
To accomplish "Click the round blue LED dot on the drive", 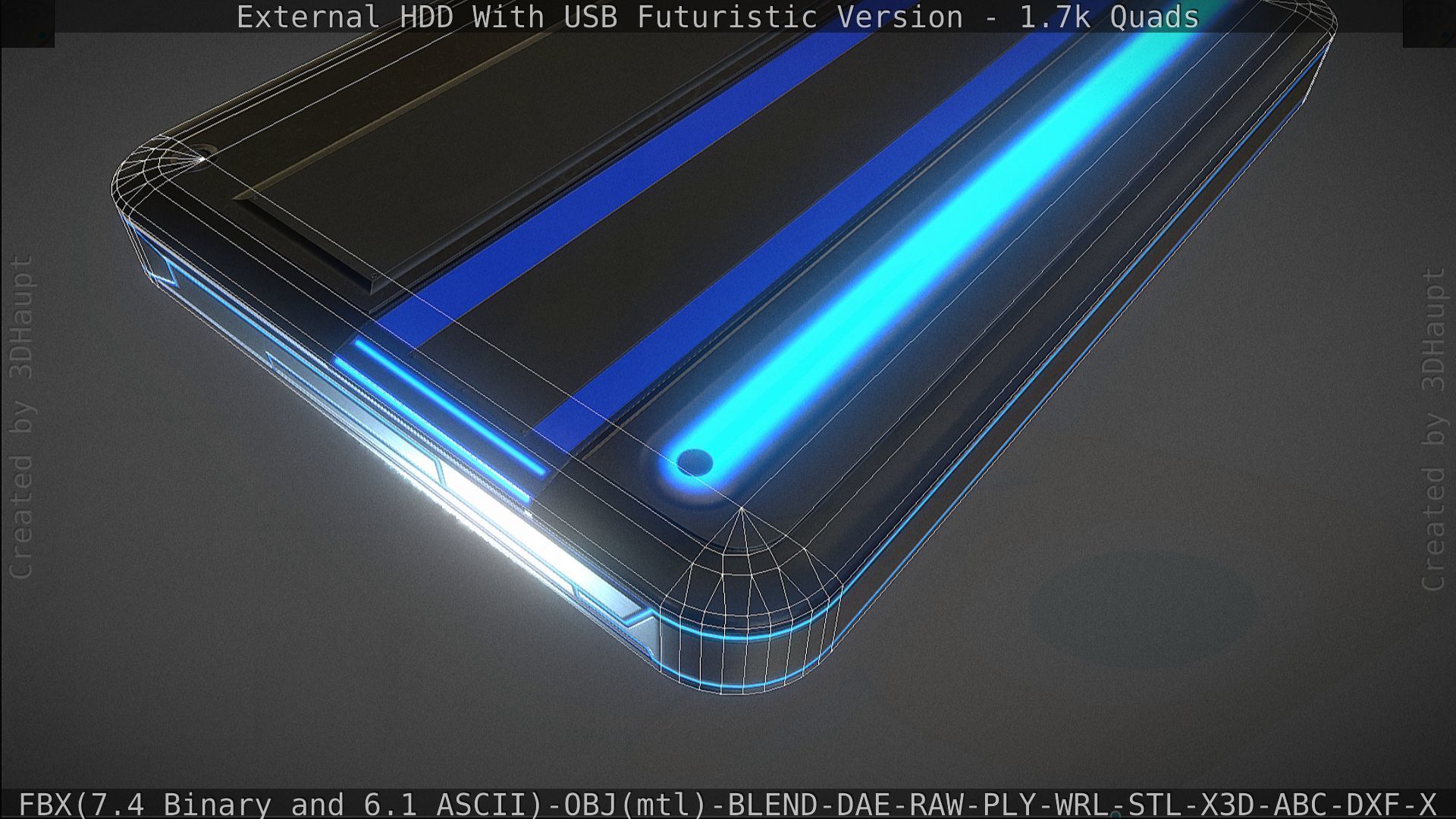I will pos(694,462).
